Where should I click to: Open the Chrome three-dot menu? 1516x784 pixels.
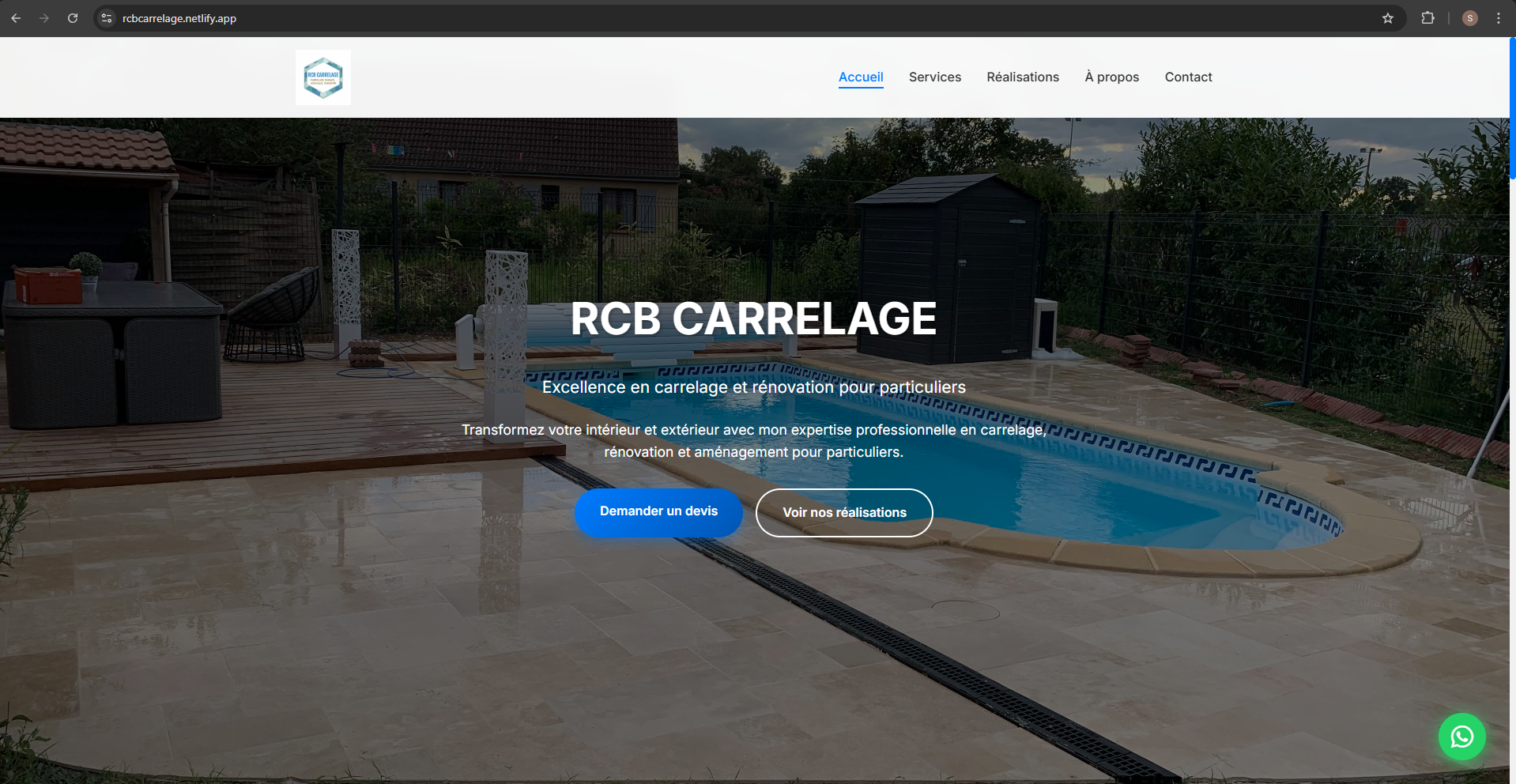coord(1499,17)
